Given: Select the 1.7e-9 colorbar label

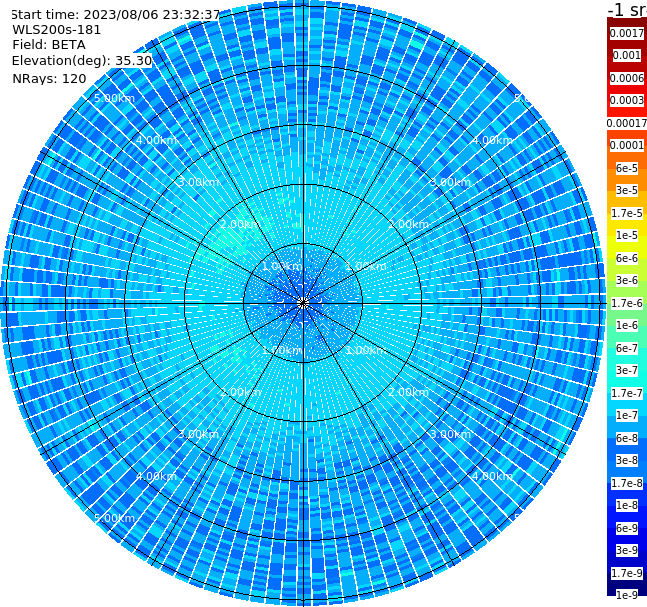Looking at the screenshot, I should 627,573.
